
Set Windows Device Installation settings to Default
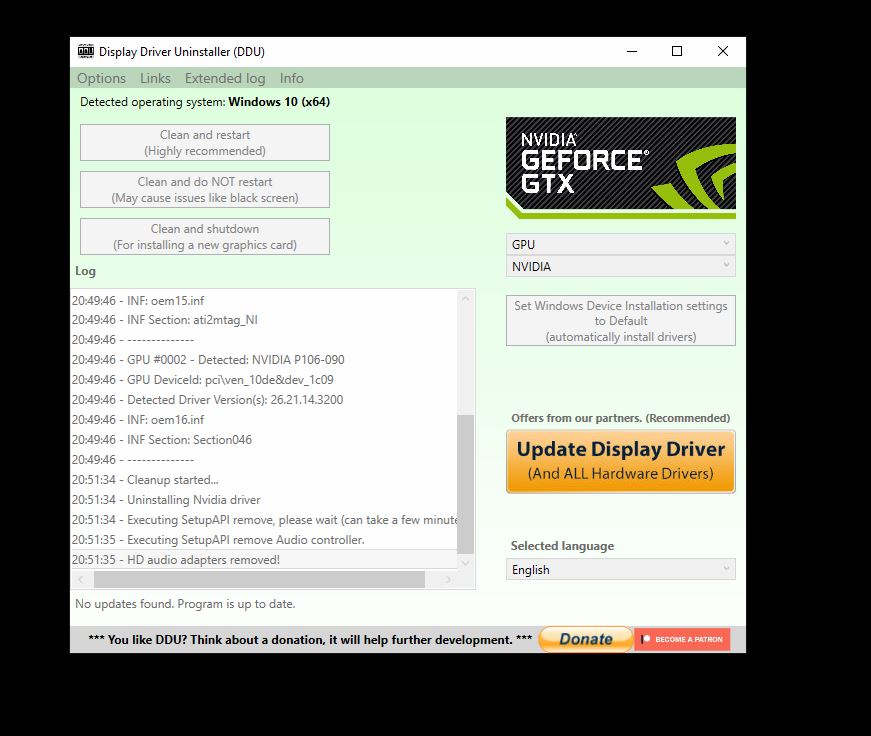(620, 321)
